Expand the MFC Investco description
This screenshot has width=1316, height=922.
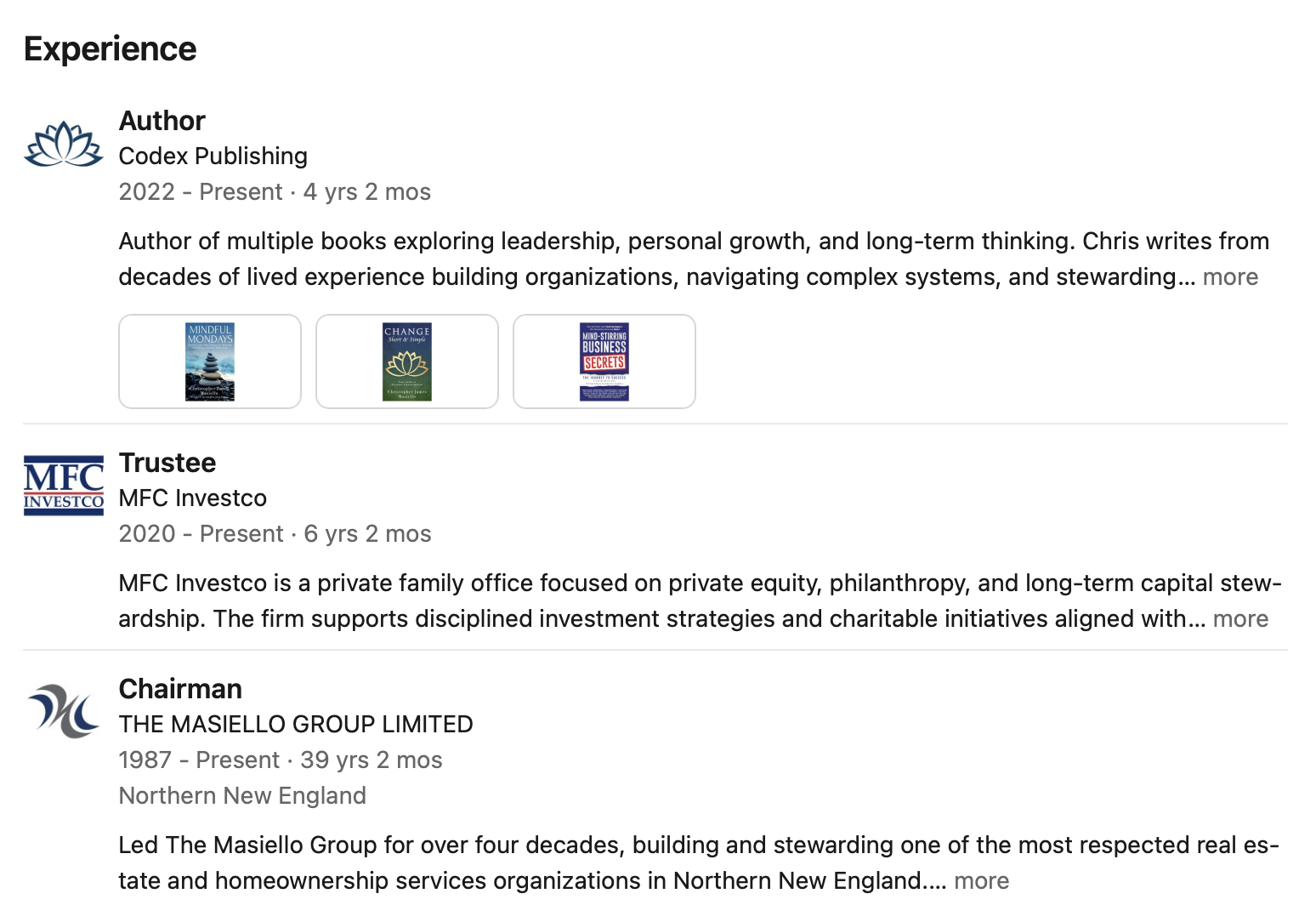click(1241, 619)
